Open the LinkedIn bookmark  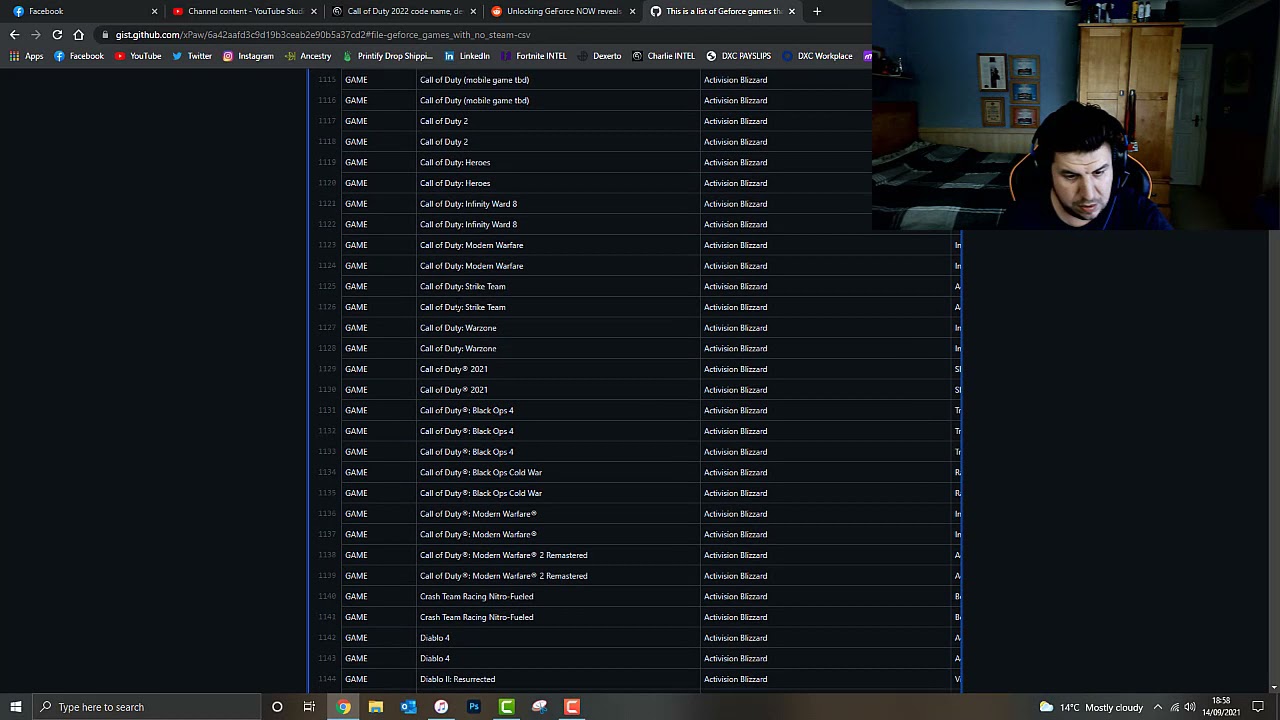(x=467, y=56)
